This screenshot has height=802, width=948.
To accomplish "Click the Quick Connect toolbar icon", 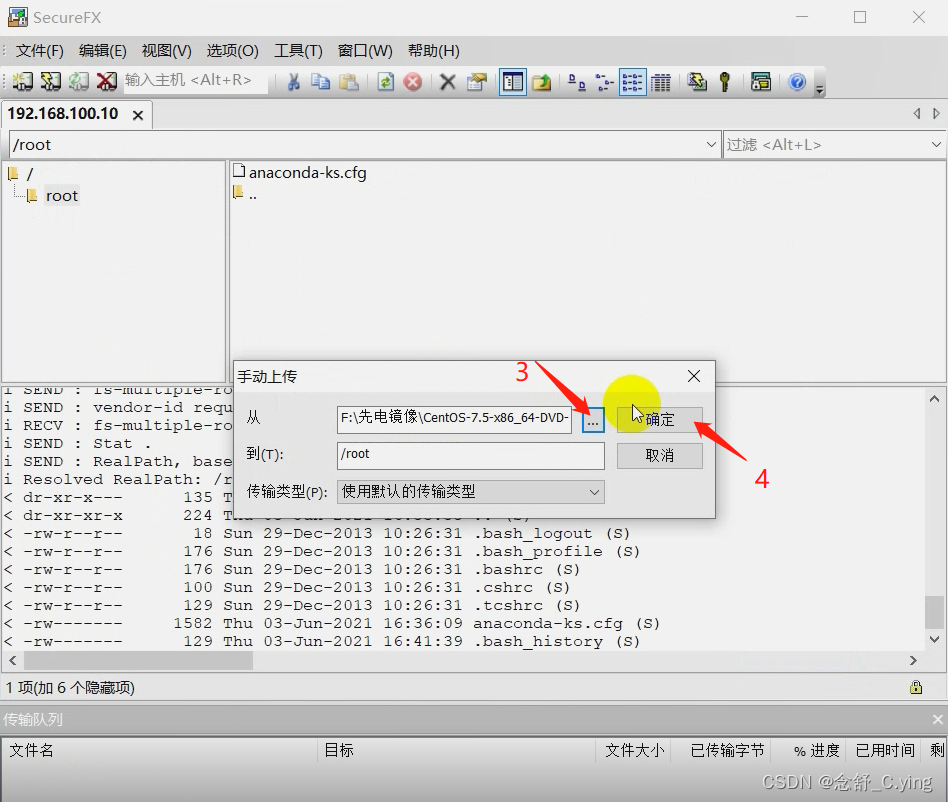I will pyautogui.click(x=51, y=81).
